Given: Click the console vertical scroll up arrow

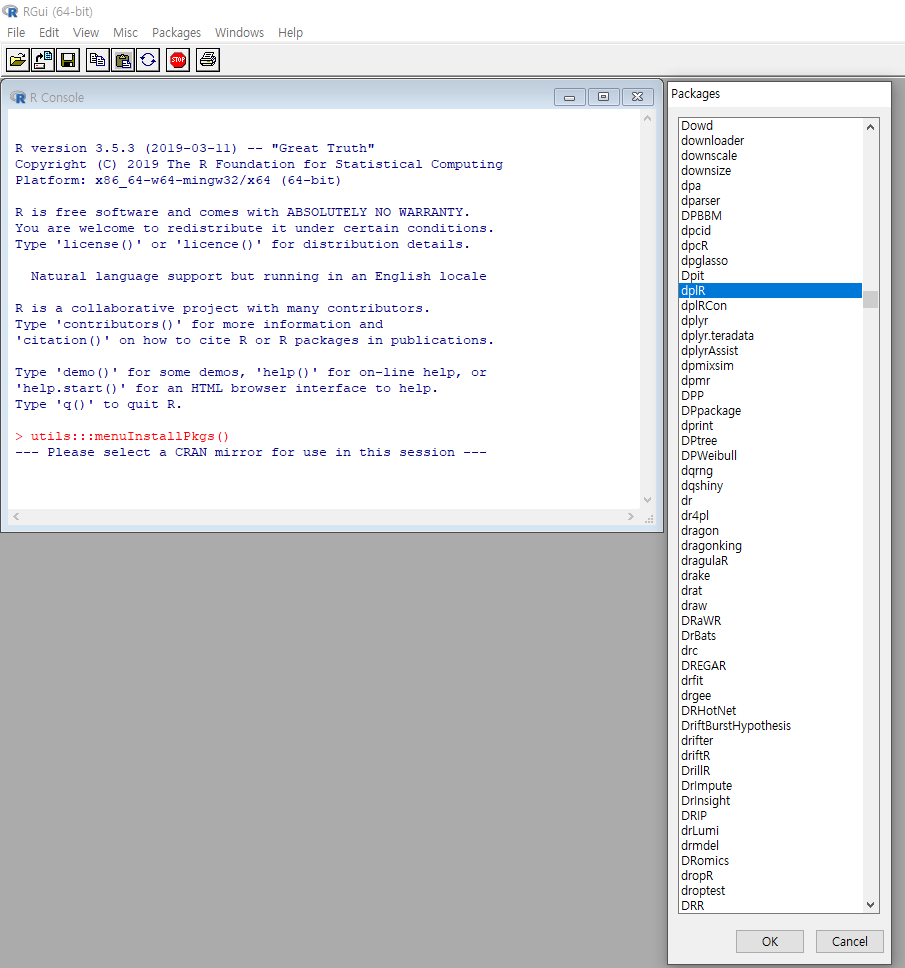Looking at the screenshot, I should point(647,118).
